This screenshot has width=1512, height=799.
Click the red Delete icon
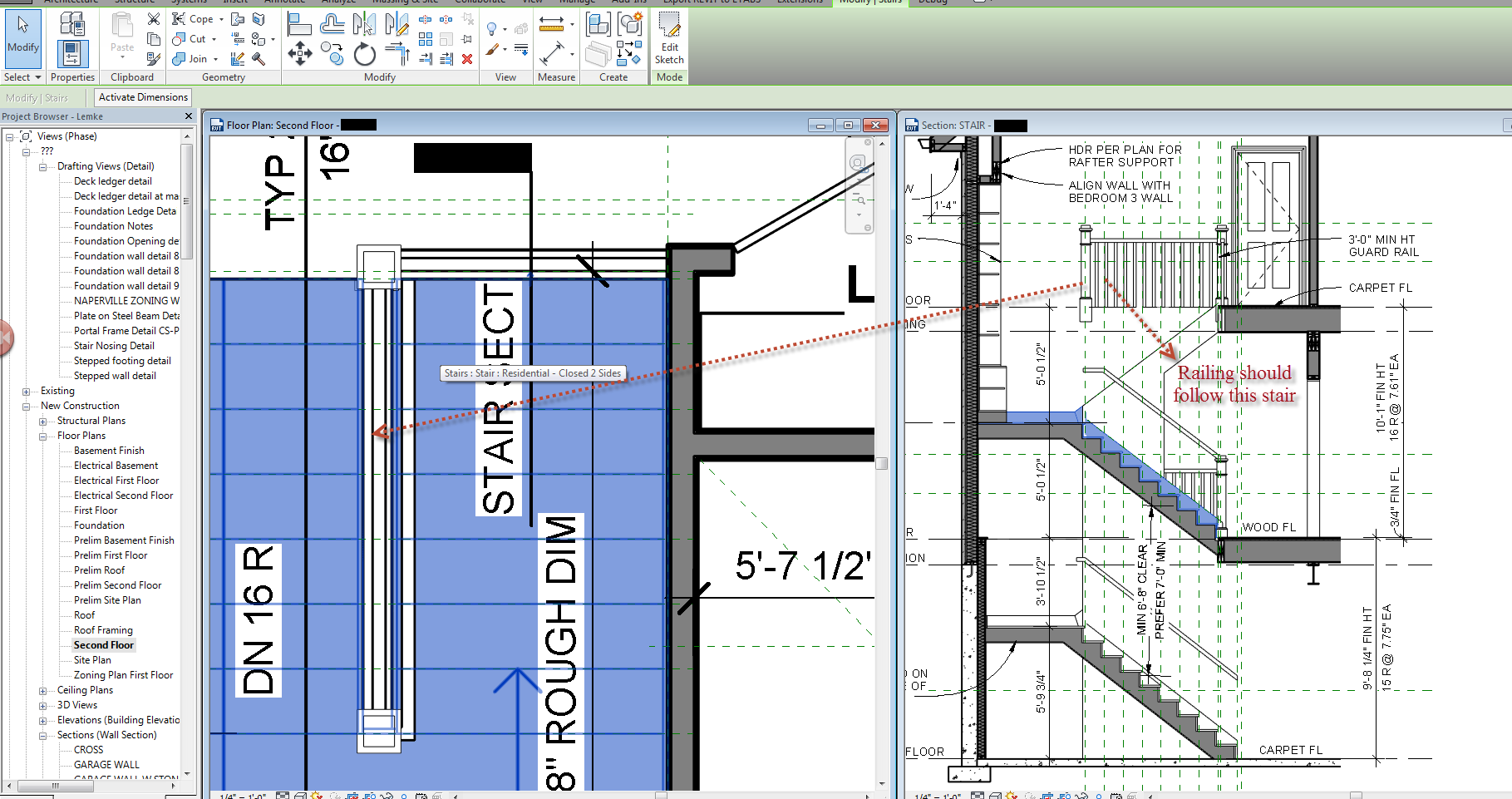467,59
